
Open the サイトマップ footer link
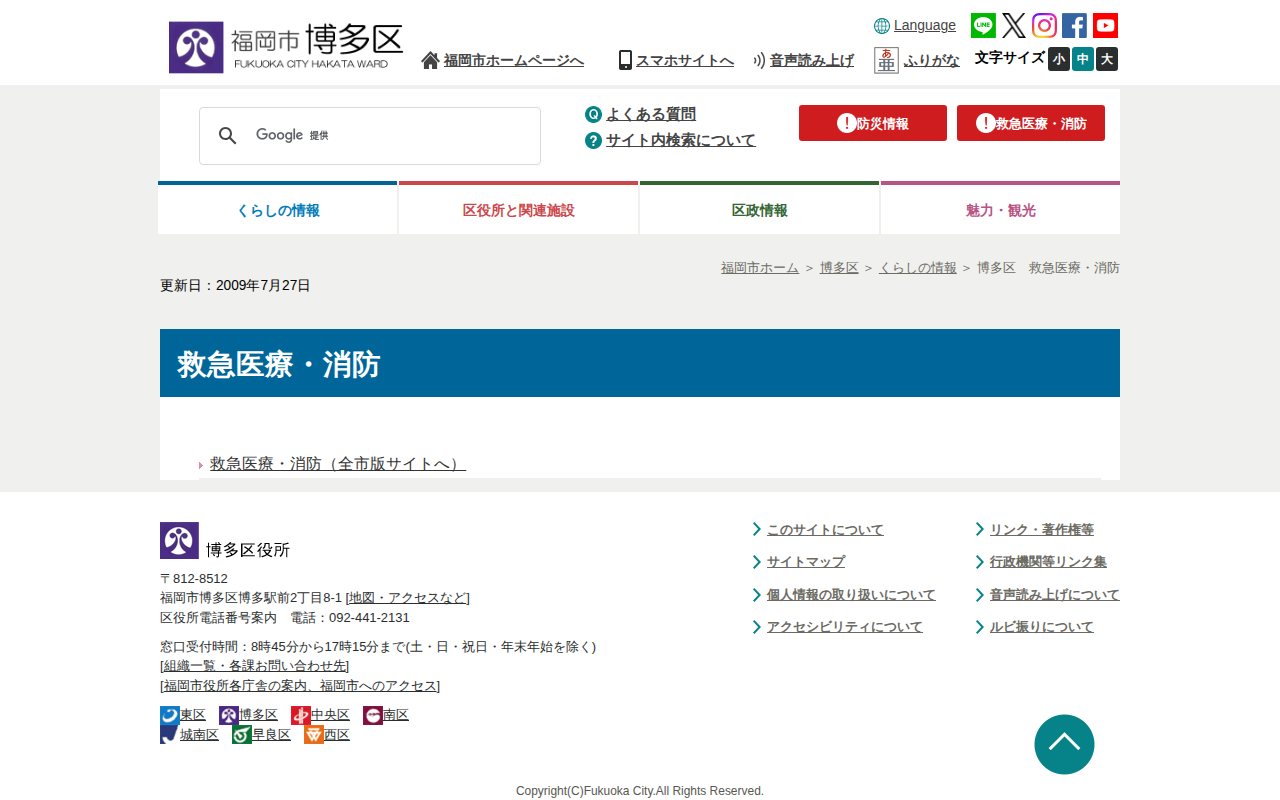point(806,562)
